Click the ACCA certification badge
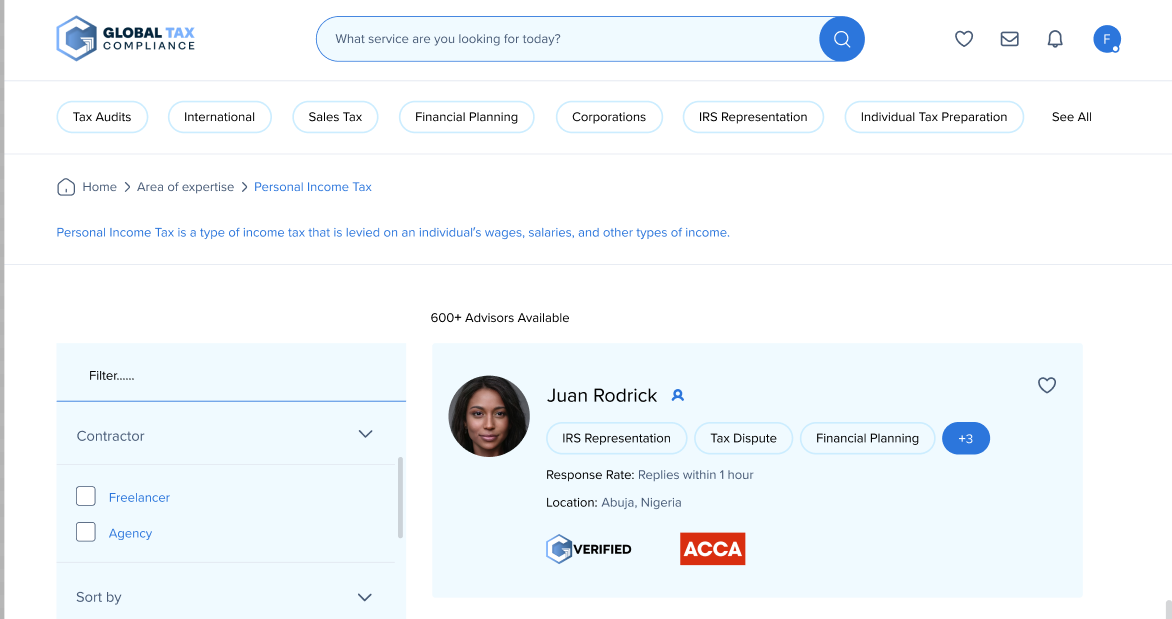The width and height of the screenshot is (1172, 619). (712, 549)
